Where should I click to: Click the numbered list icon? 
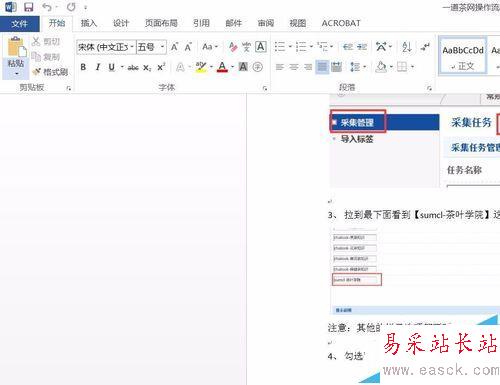coord(301,47)
